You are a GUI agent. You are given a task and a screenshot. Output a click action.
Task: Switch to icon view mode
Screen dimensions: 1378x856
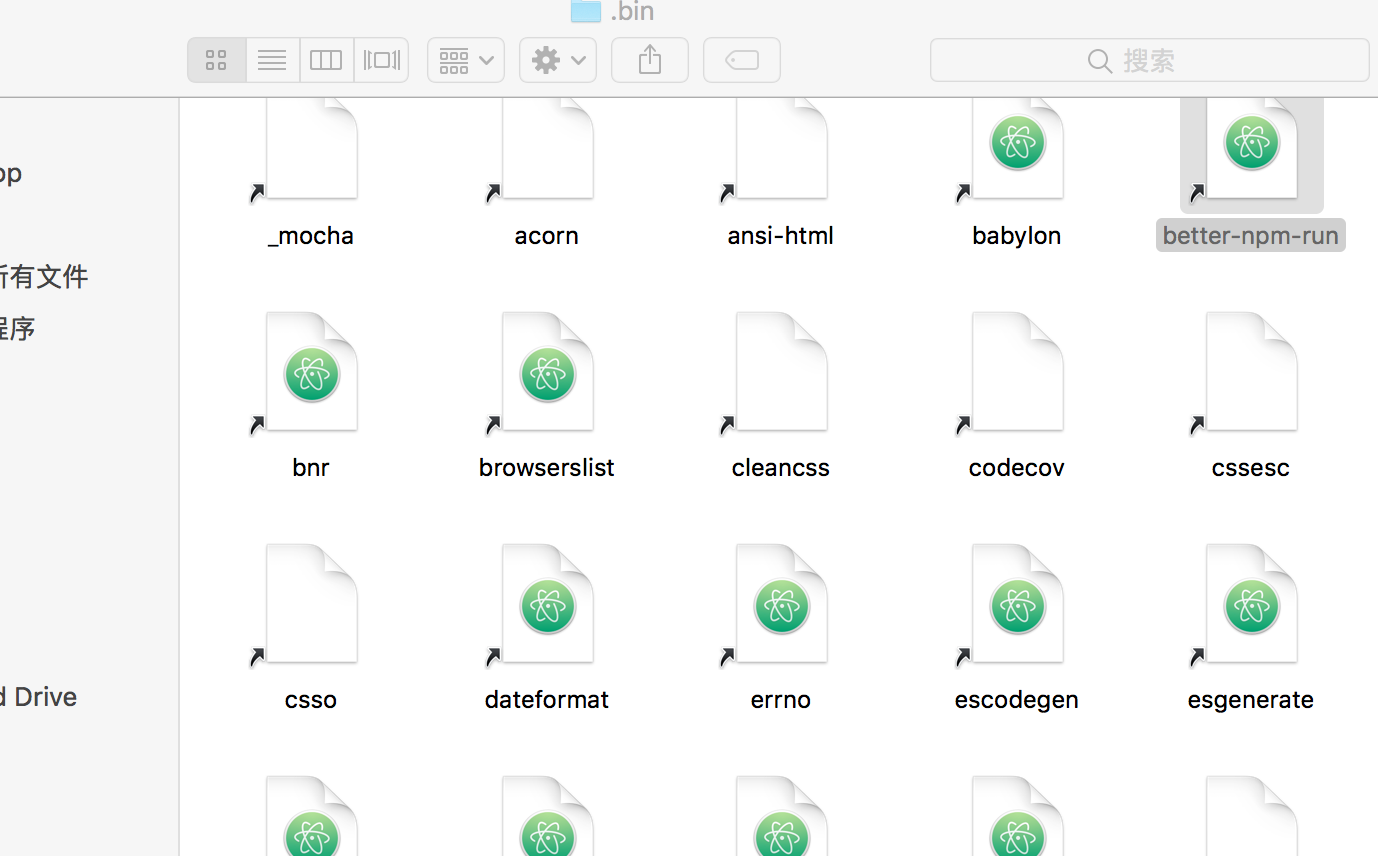[217, 60]
